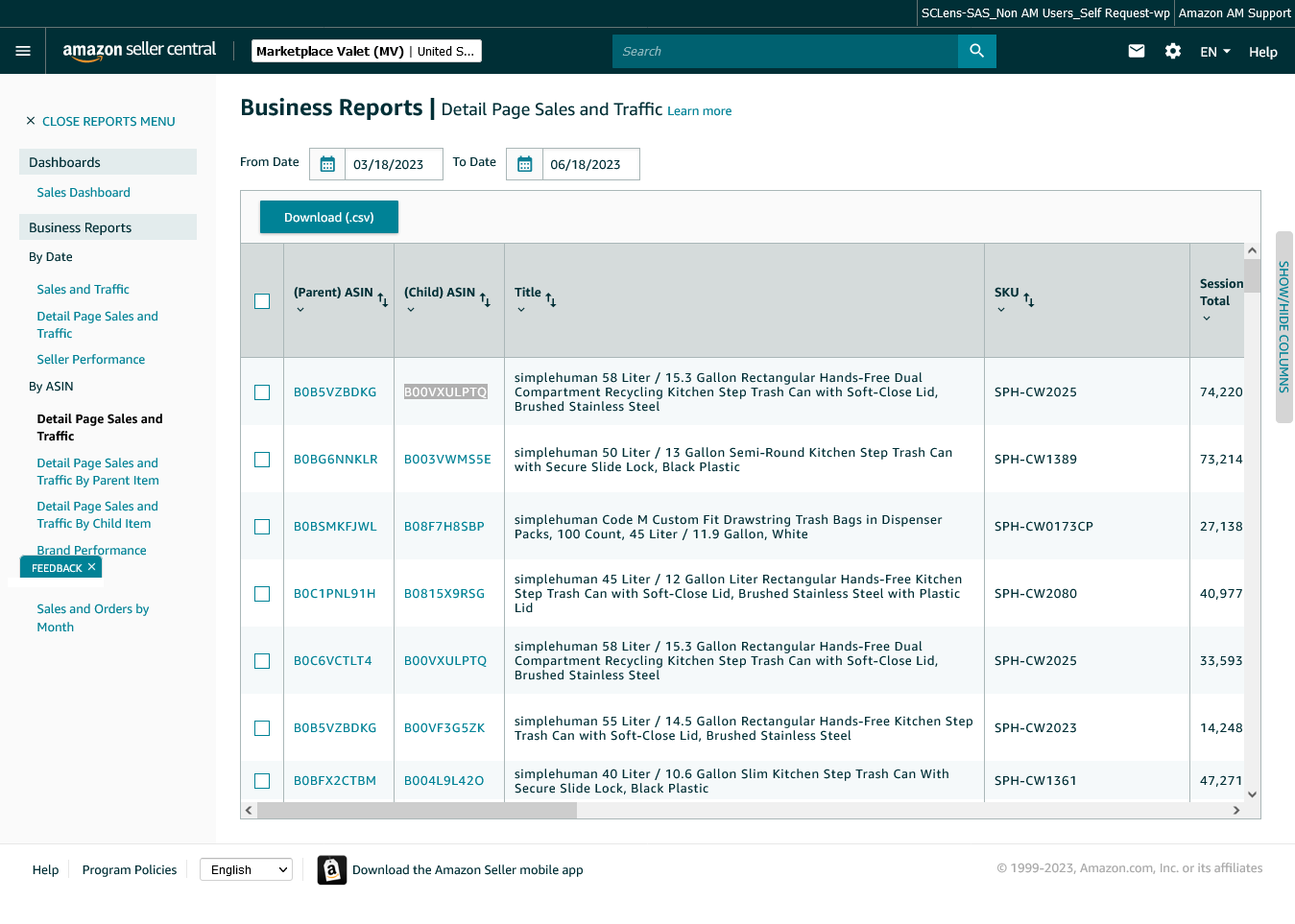Check the row for SPH-CW1389
Screen dimensions: 1295x924
click(x=262, y=460)
